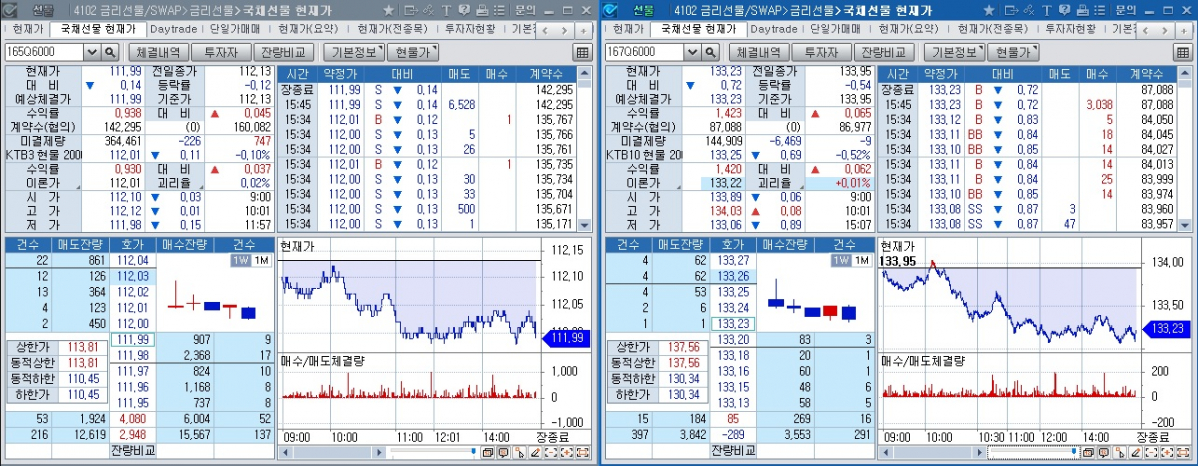The width and height of the screenshot is (1198, 466).
Task: Click the cursor pointer icon under right chart
Action: coord(1119,452)
